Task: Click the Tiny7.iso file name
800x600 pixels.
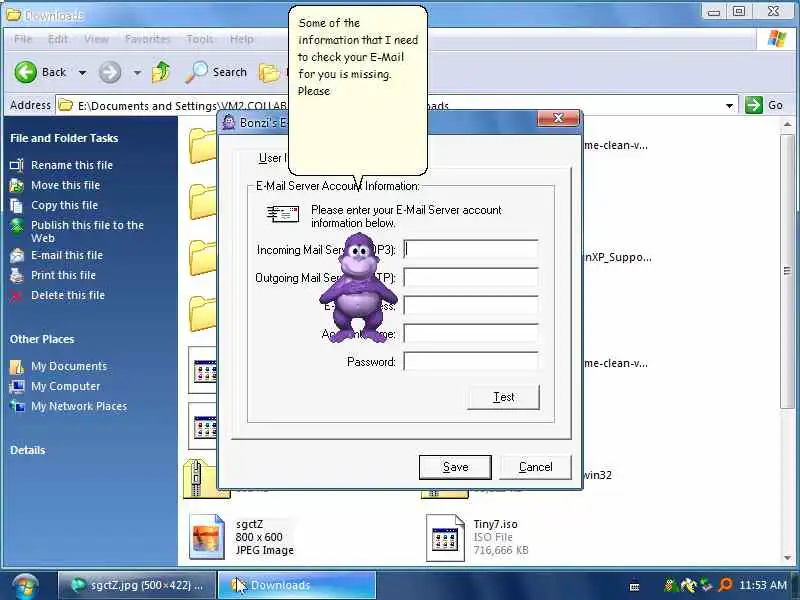Action: [495, 524]
